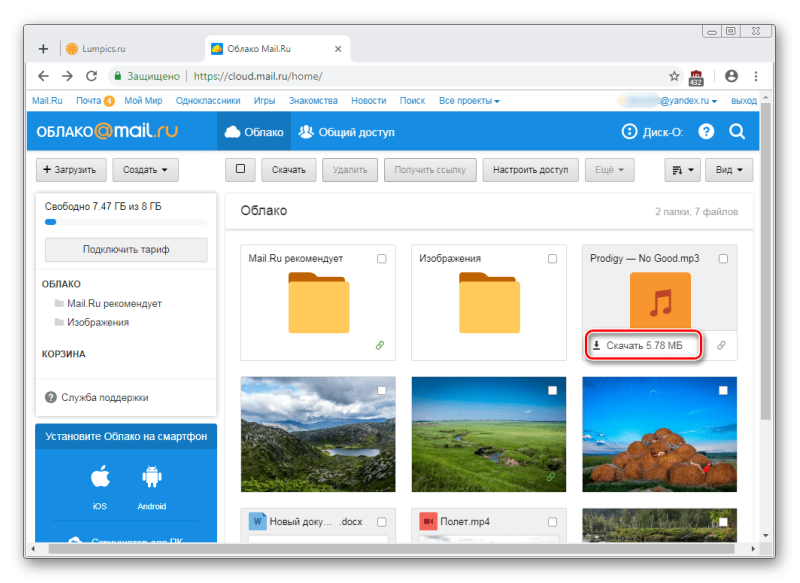Screen dimensions: 800x583
Task: Open the Chrome three-dot menu
Action: pyautogui.click(x=756, y=76)
